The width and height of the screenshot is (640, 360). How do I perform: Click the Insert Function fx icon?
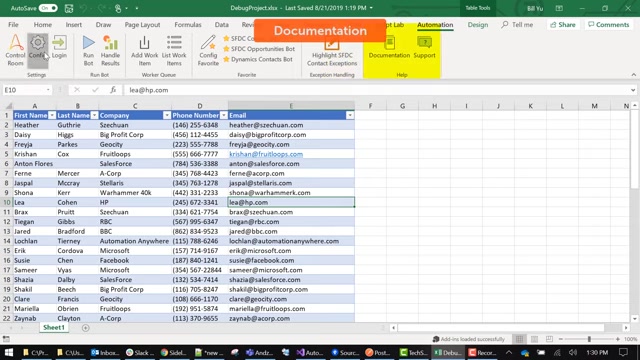tap(113, 90)
